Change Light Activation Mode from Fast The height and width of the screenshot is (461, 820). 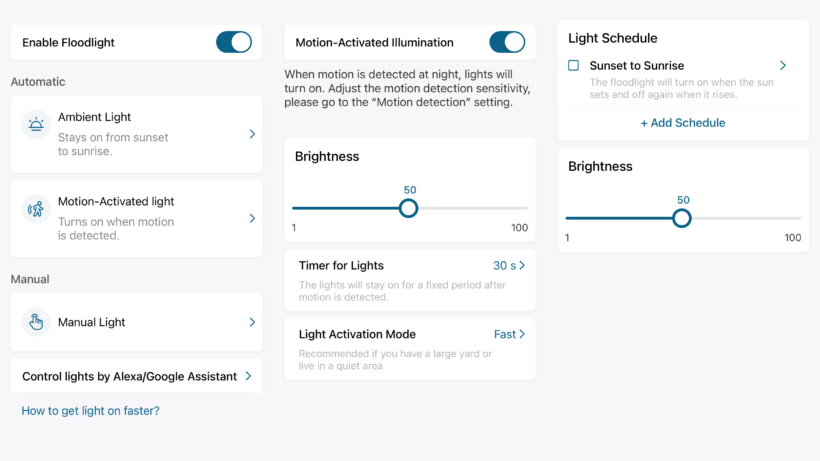509,334
